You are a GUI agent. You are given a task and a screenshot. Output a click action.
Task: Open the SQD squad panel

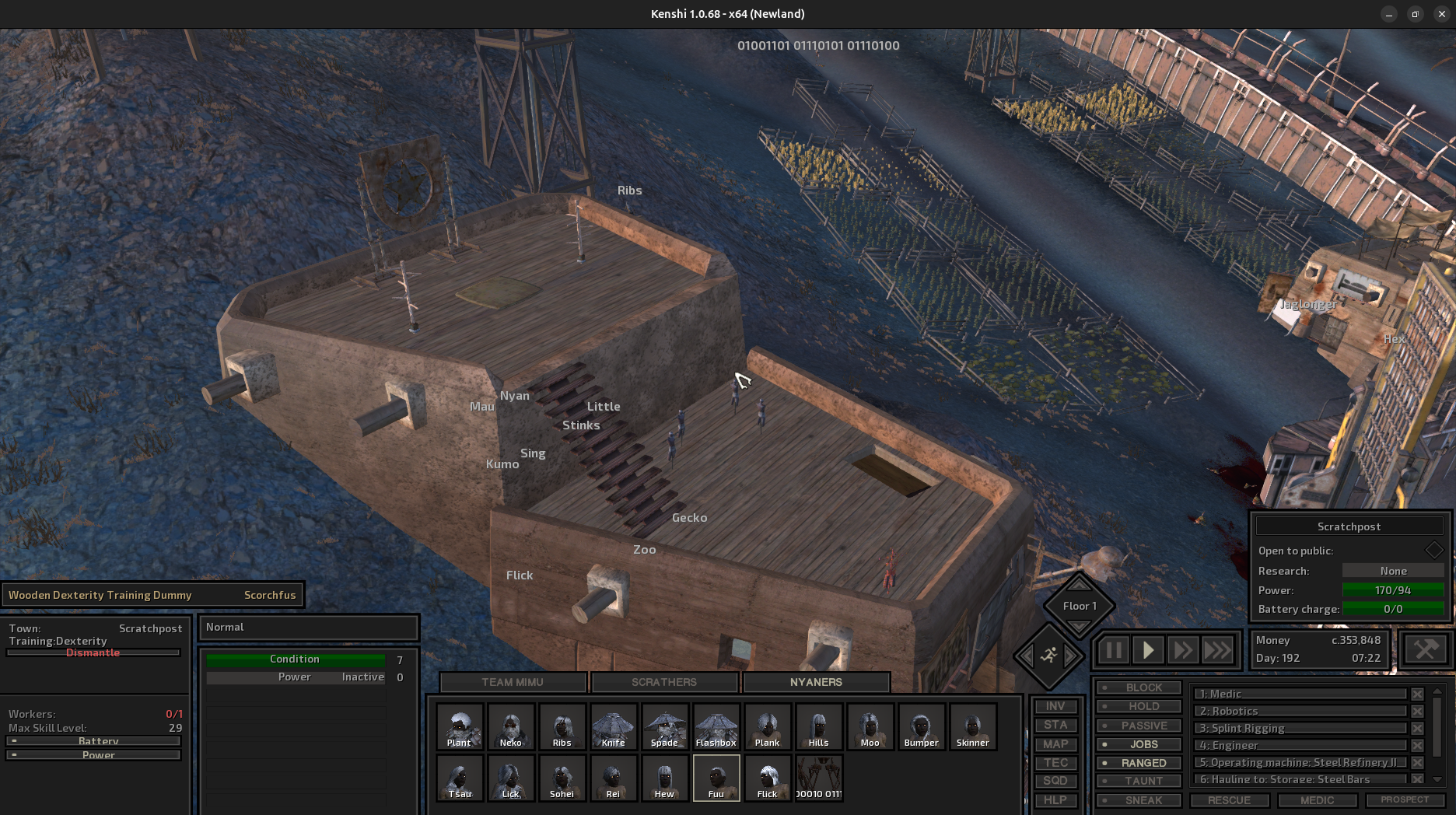pyautogui.click(x=1055, y=781)
